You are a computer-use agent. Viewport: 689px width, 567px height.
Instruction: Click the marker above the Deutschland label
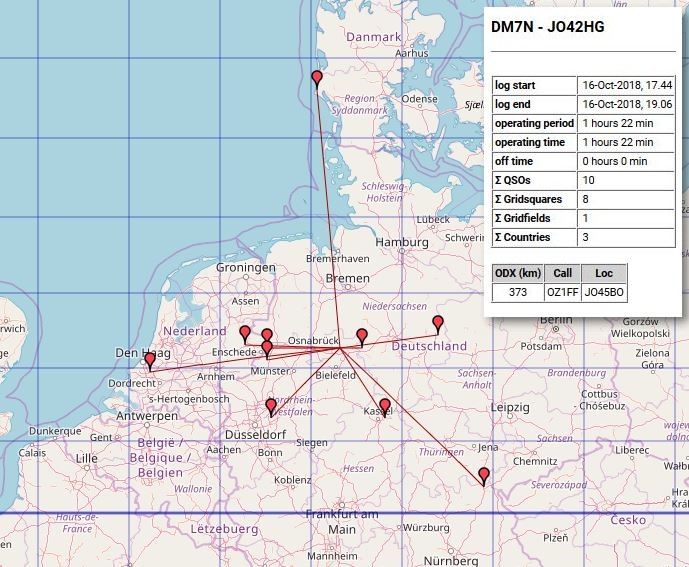[x=437, y=323]
